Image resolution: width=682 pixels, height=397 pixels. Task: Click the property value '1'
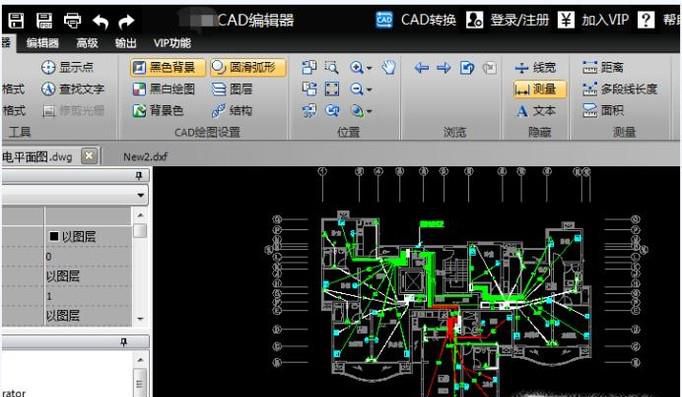tap(49, 297)
